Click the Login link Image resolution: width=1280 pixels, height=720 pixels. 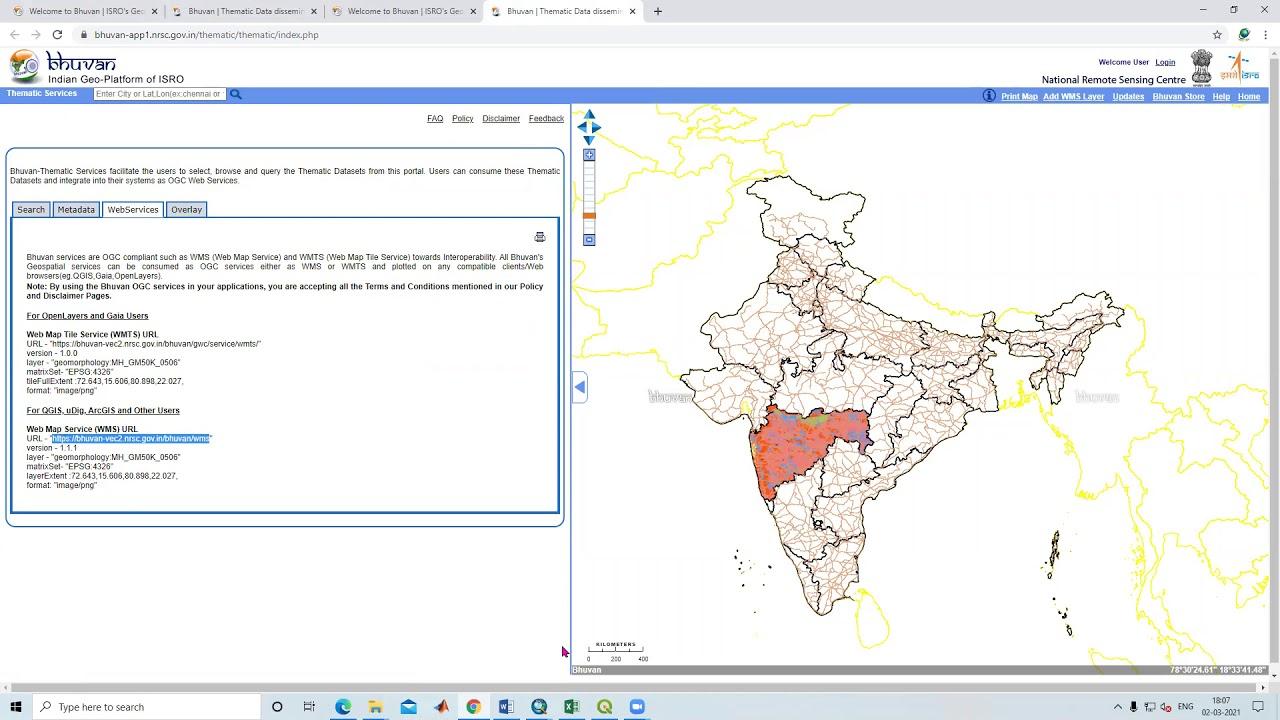pyautogui.click(x=1165, y=62)
